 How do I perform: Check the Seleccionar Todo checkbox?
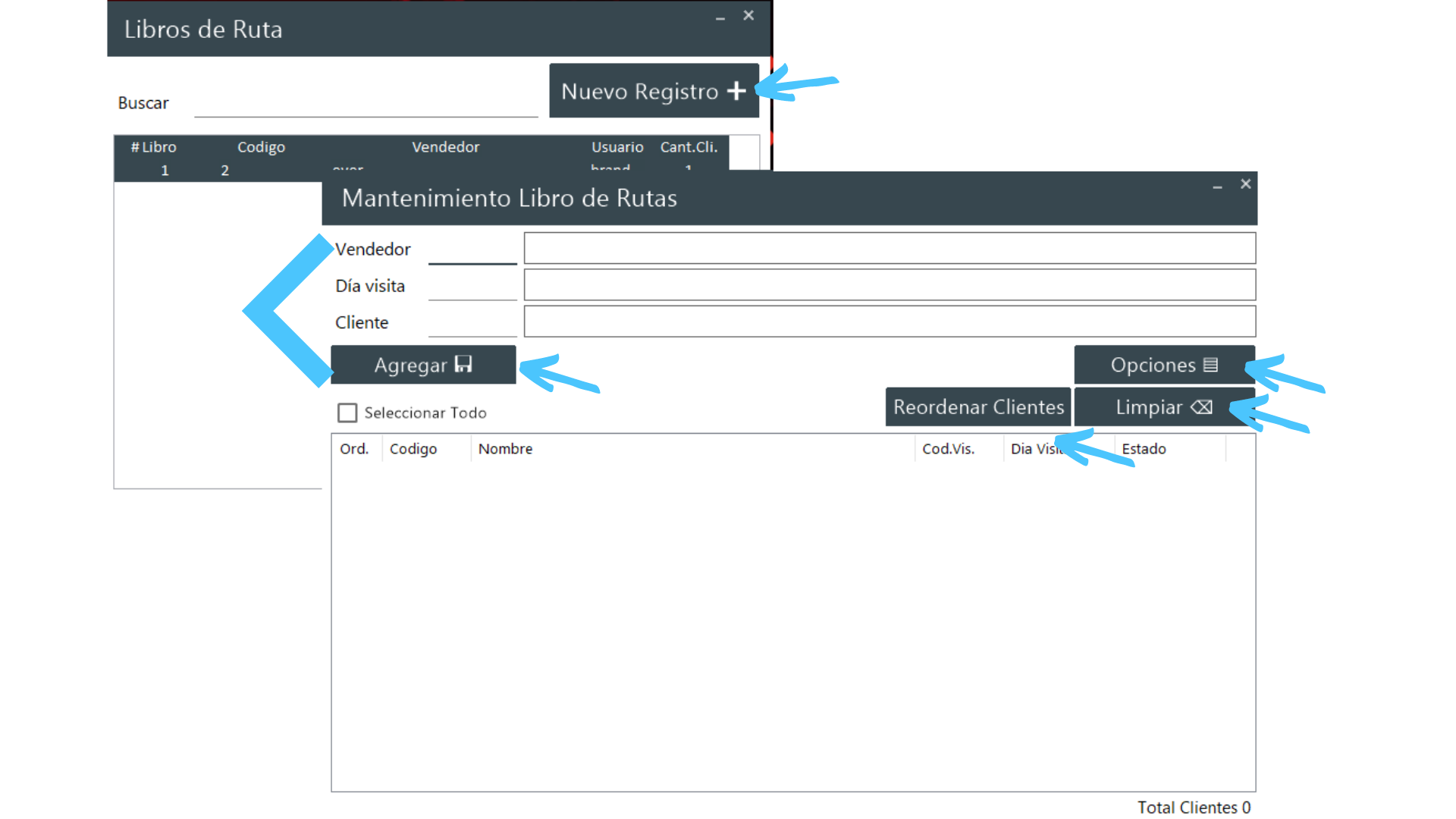(x=347, y=413)
